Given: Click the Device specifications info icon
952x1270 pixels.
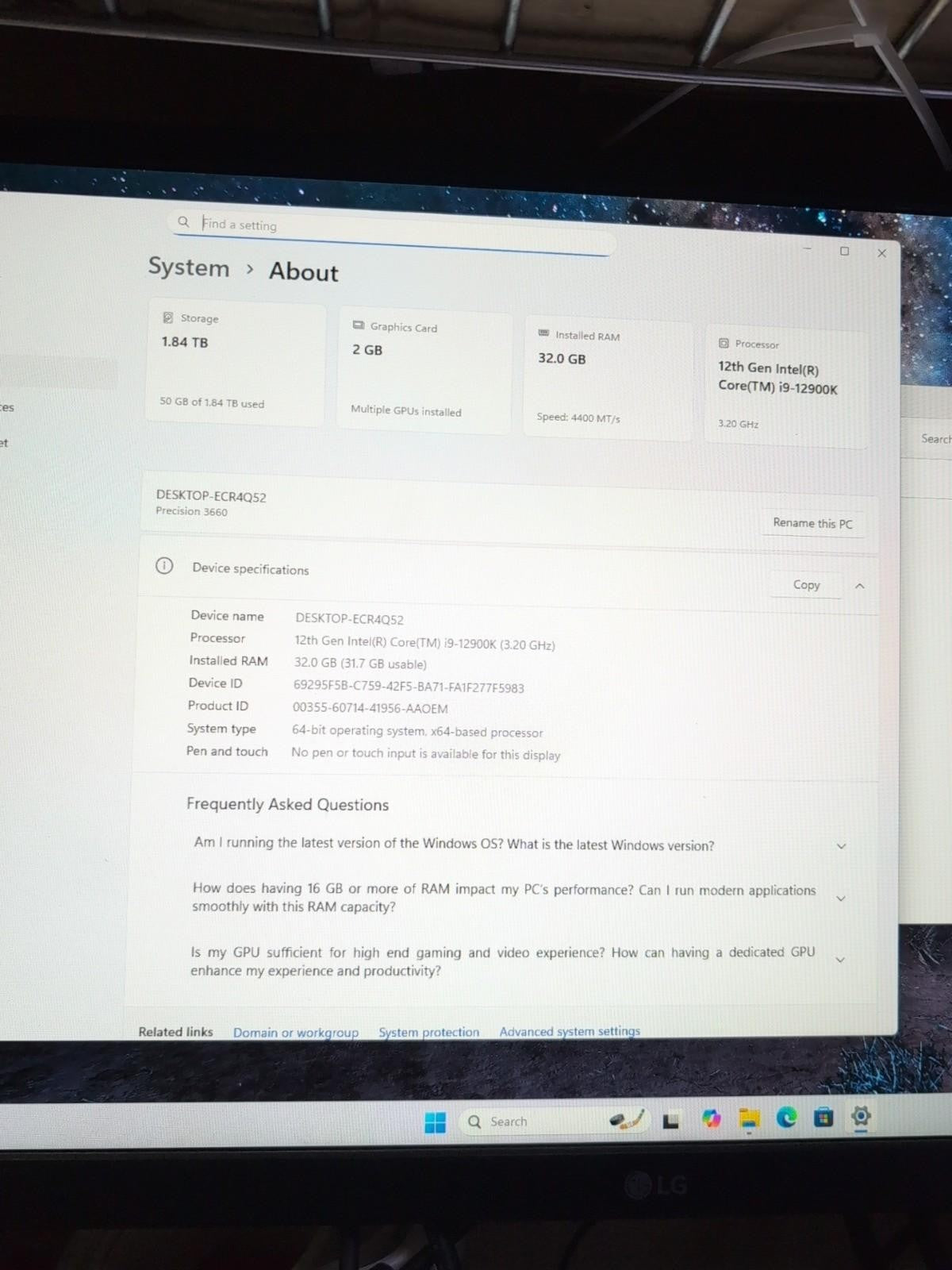Looking at the screenshot, I should 164,566.
